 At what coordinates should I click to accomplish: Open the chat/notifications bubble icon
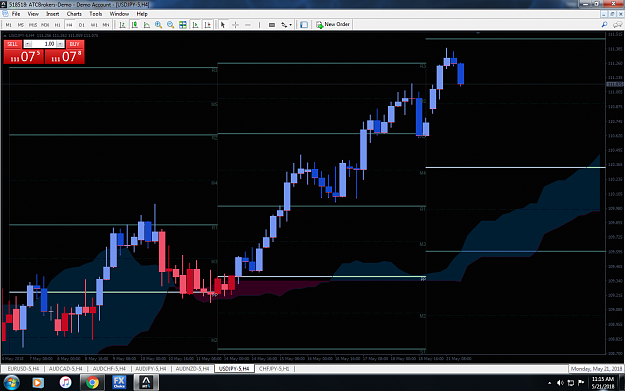tap(617, 25)
